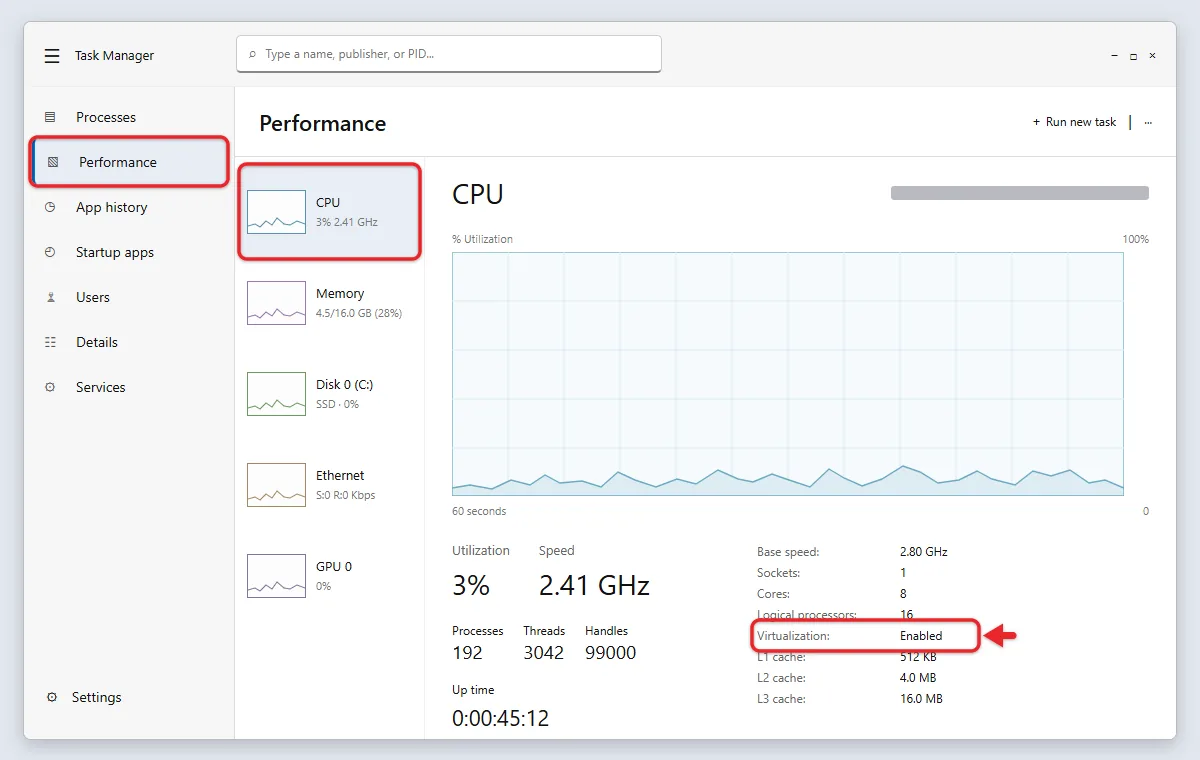
Task: Click the Threads count 3042
Action: pyautogui.click(x=543, y=653)
